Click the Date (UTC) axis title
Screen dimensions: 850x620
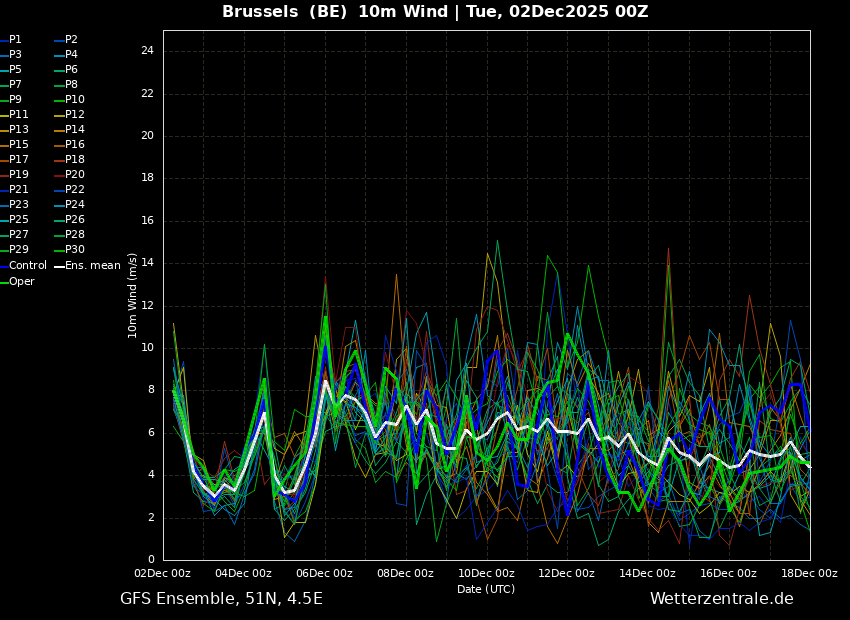point(486,589)
